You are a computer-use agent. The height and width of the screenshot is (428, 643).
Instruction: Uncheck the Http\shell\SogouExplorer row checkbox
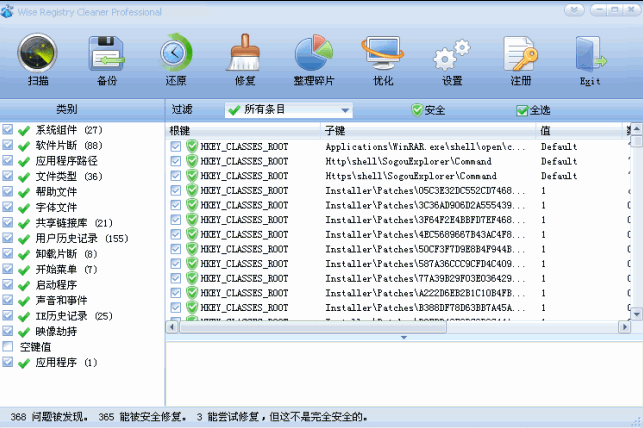[x=176, y=161]
